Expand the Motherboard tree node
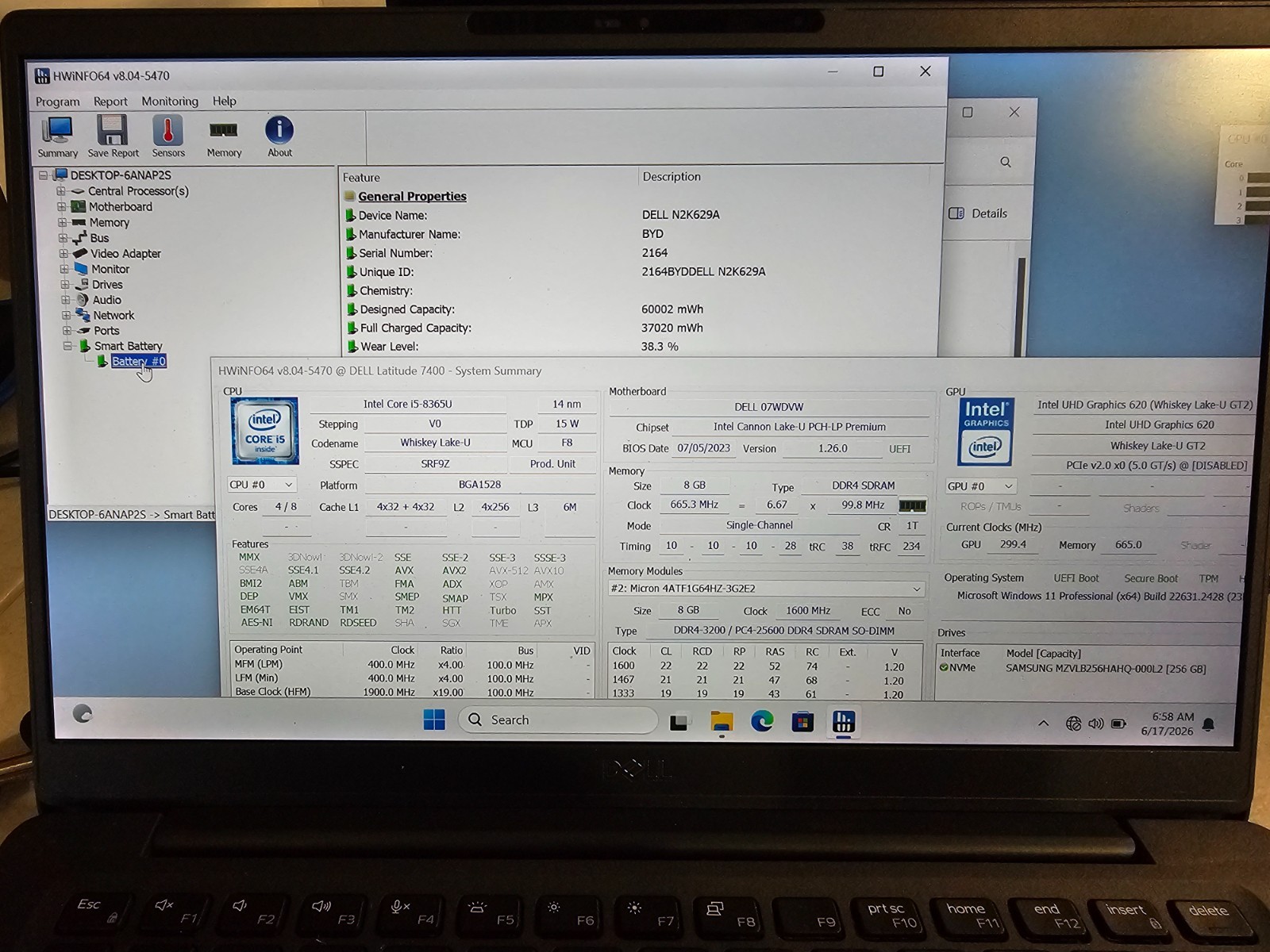Image resolution: width=1270 pixels, height=952 pixels. click(x=62, y=207)
